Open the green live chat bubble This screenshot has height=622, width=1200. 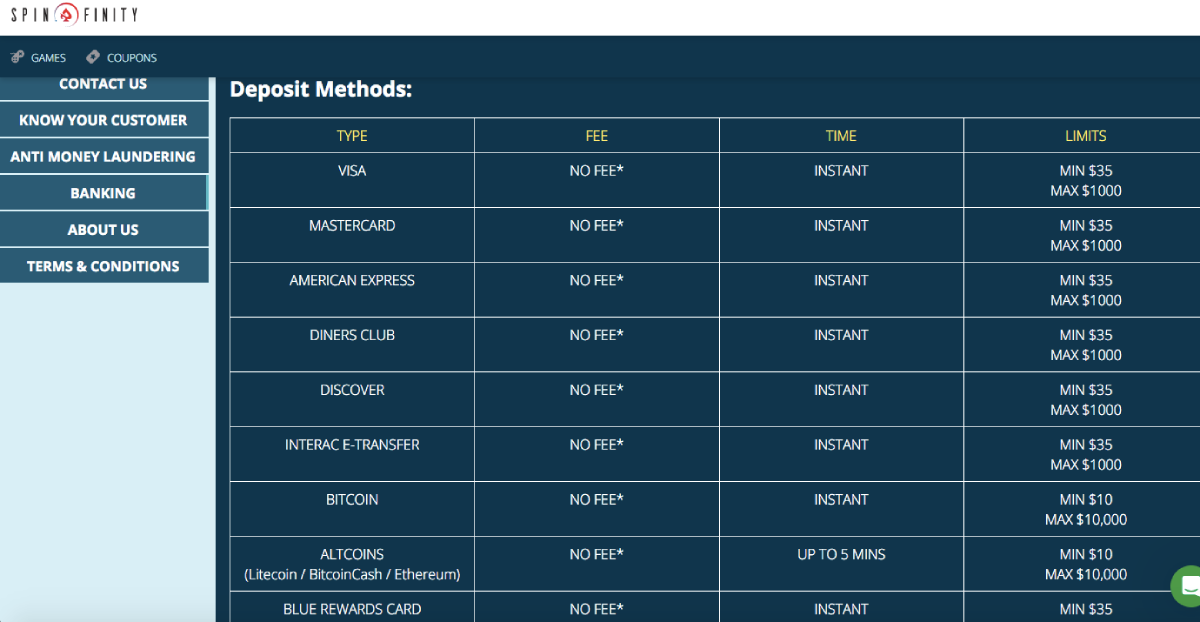(1187, 586)
